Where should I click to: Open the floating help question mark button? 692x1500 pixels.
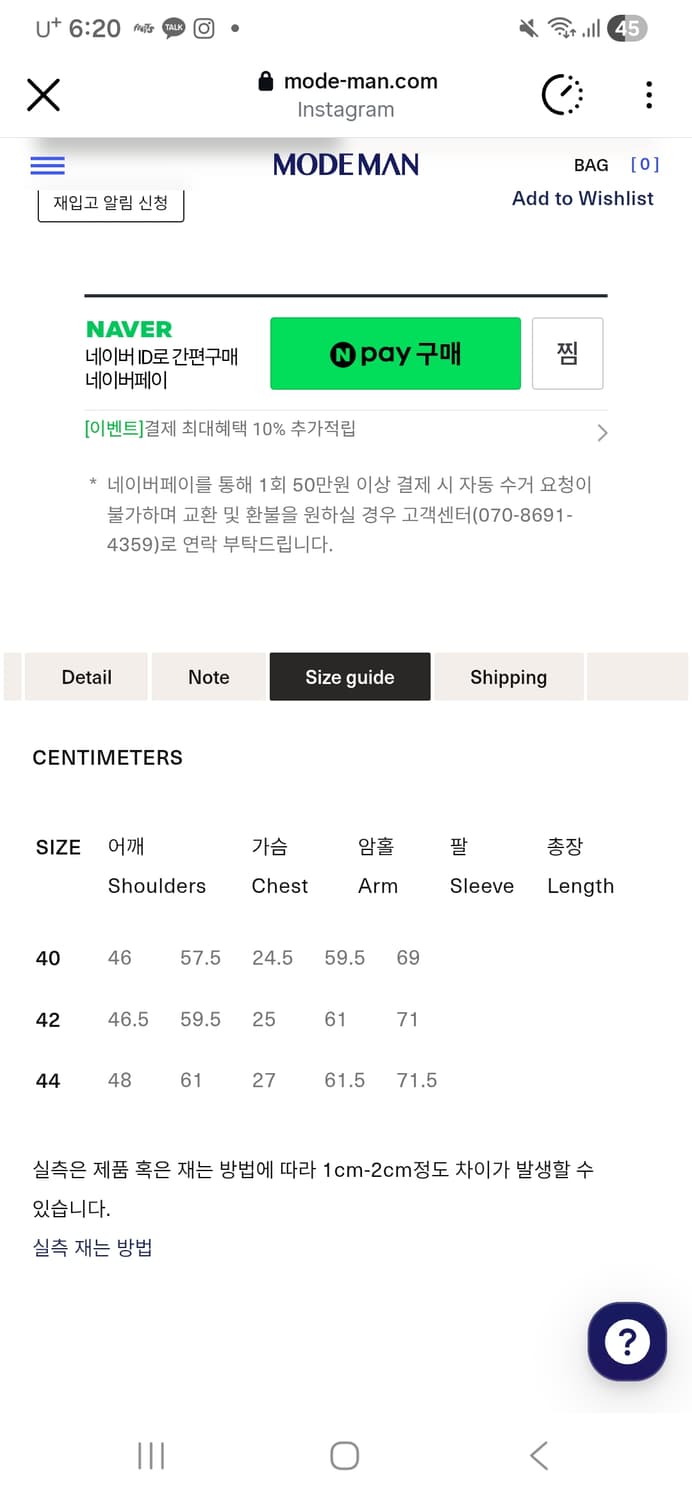[627, 1341]
